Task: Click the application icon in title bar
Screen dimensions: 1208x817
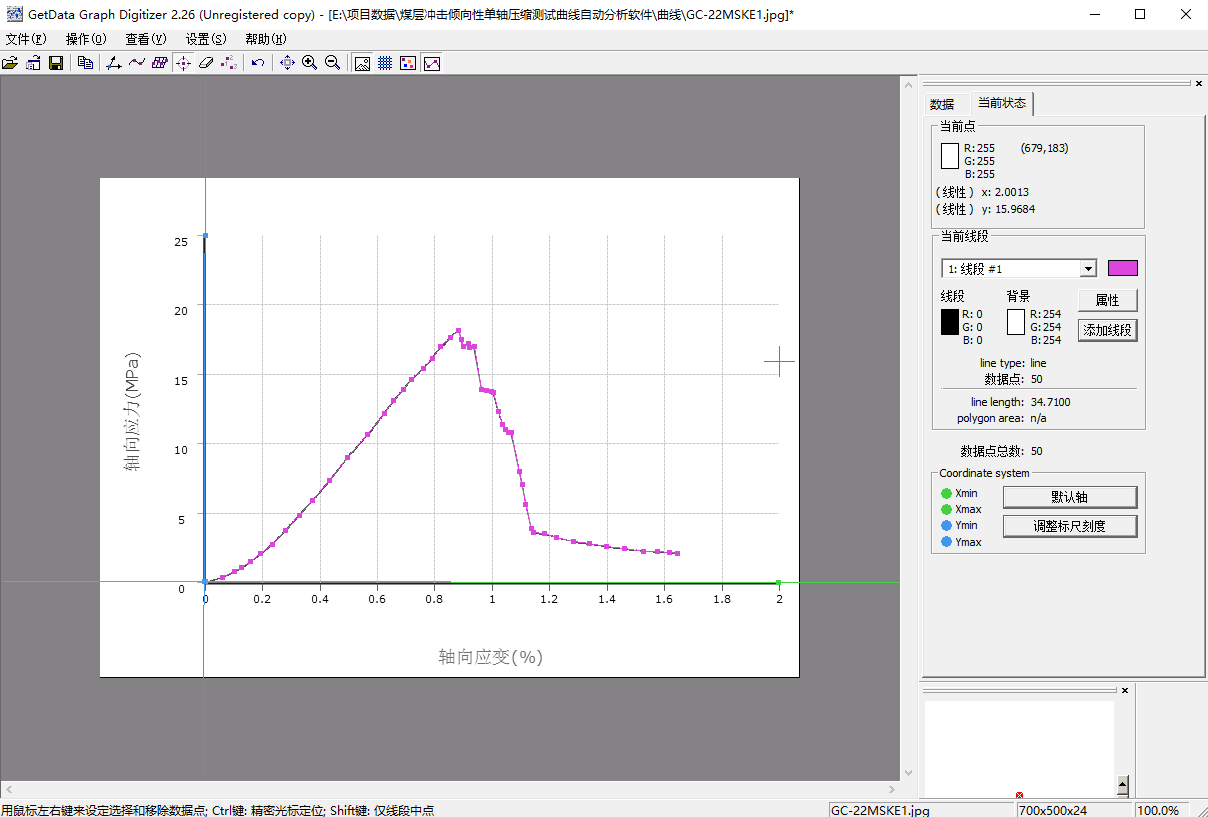Action: point(13,14)
